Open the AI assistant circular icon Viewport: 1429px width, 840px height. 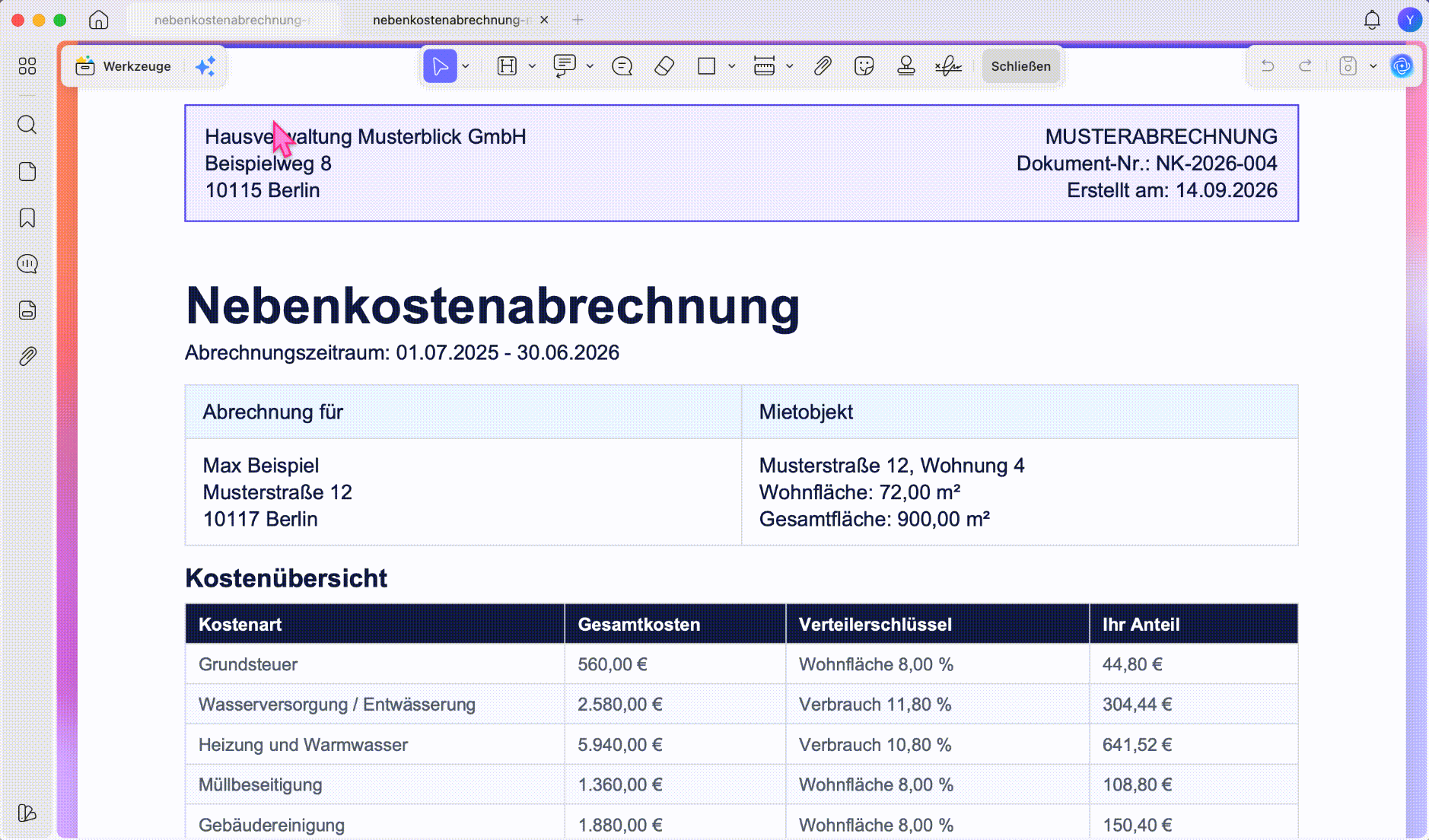coord(1402,66)
